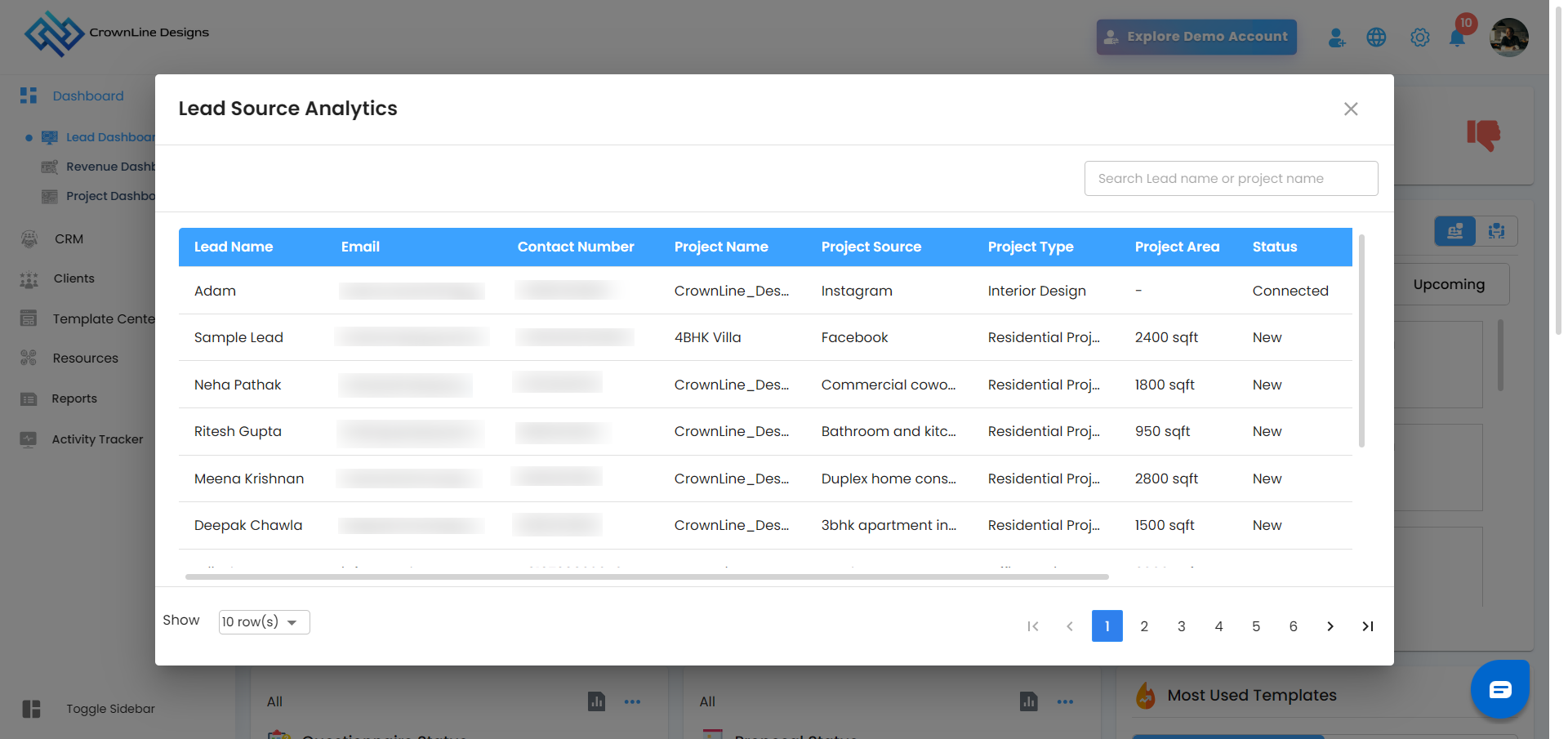Click the 2400 sqft project area cell
1568x739 pixels.
tap(1166, 337)
